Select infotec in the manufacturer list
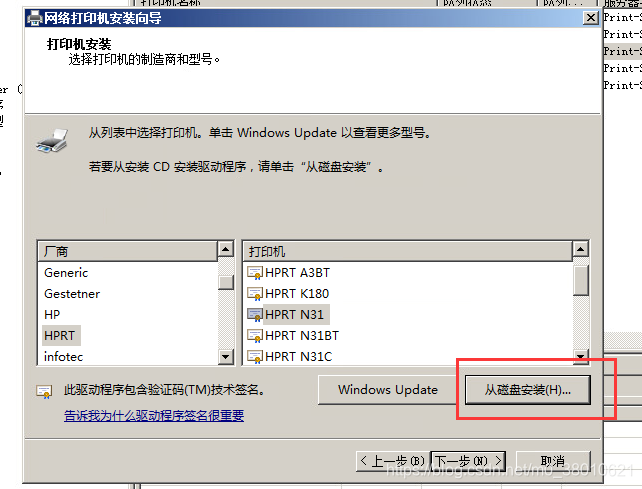This screenshot has width=642, height=489. click(x=63, y=357)
